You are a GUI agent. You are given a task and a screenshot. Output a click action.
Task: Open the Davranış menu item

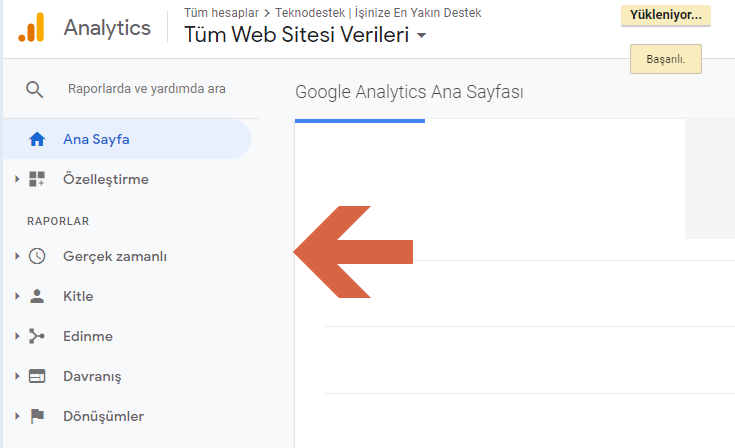92,376
